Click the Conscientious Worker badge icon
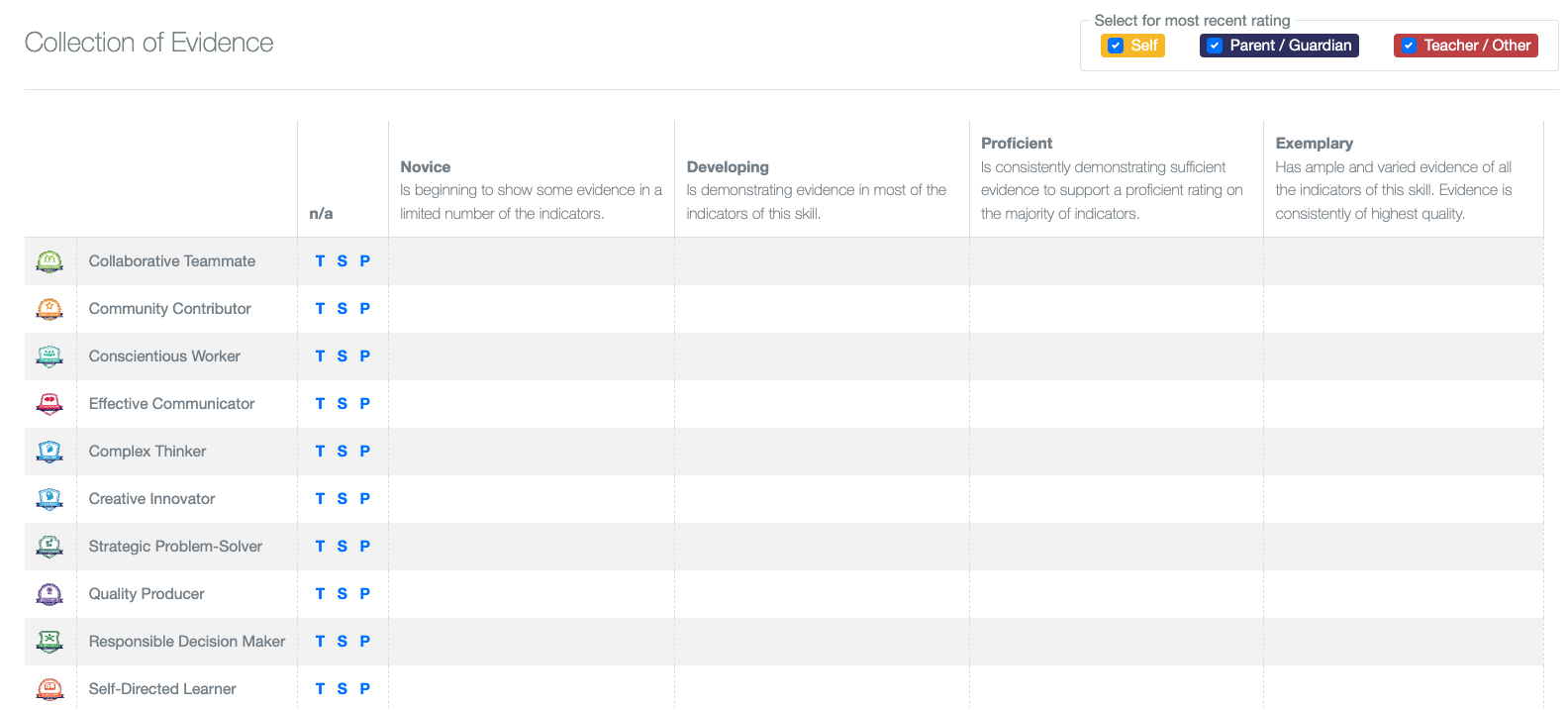This screenshot has width=1568, height=710. pyautogui.click(x=49, y=356)
